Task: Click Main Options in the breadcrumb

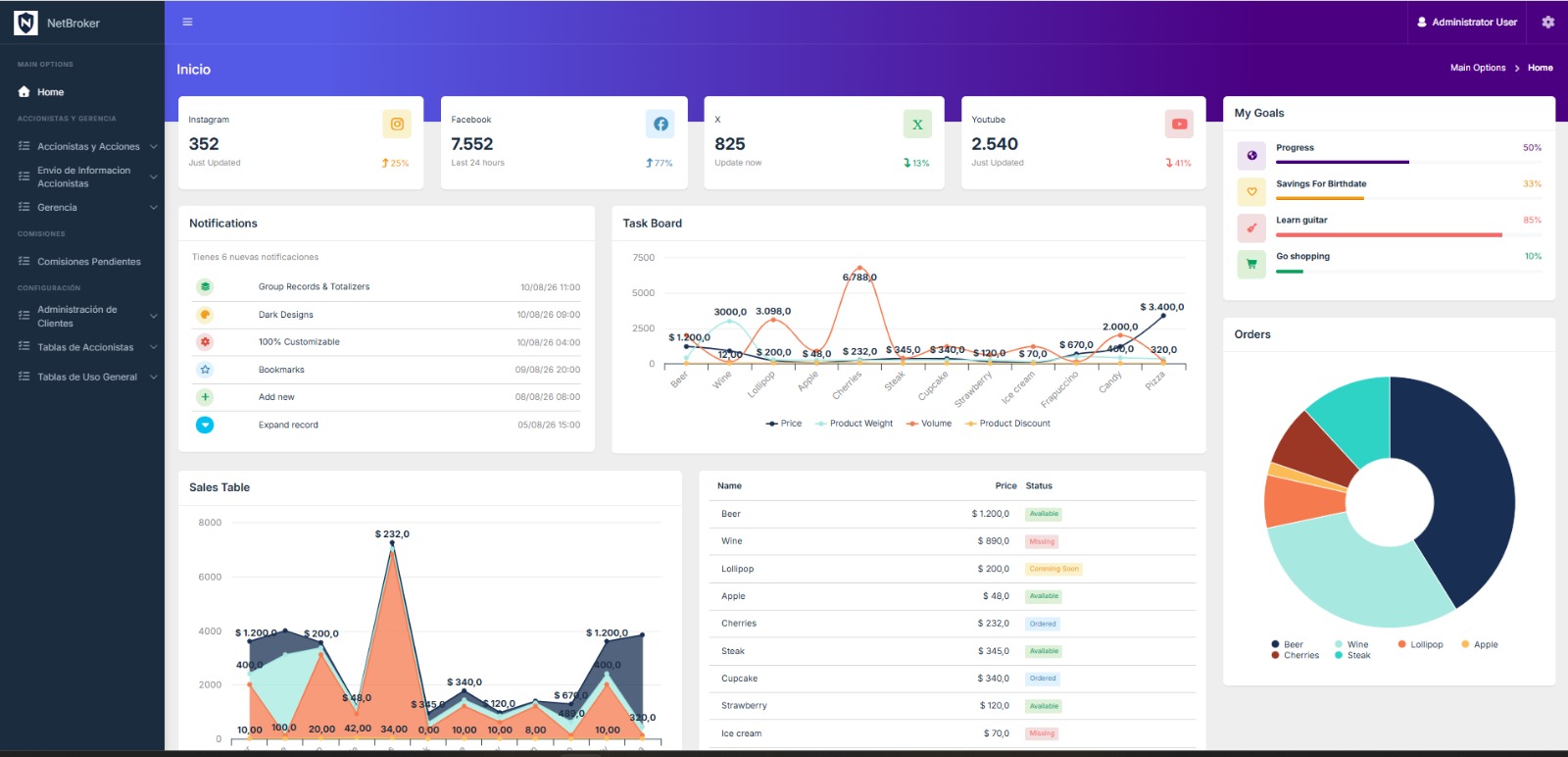Action: [x=1478, y=68]
